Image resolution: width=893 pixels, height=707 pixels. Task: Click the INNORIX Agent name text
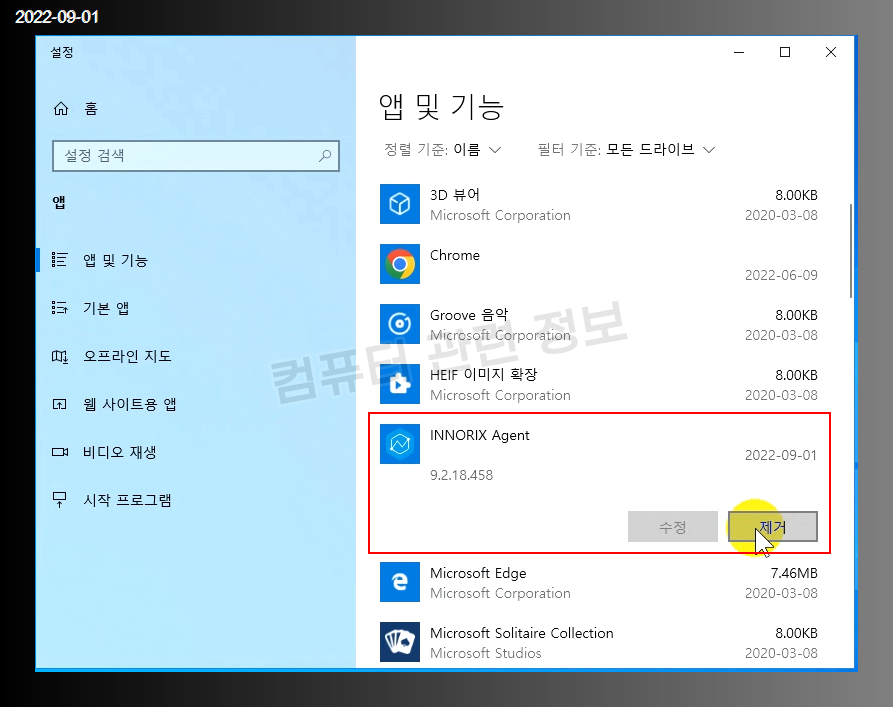480,435
